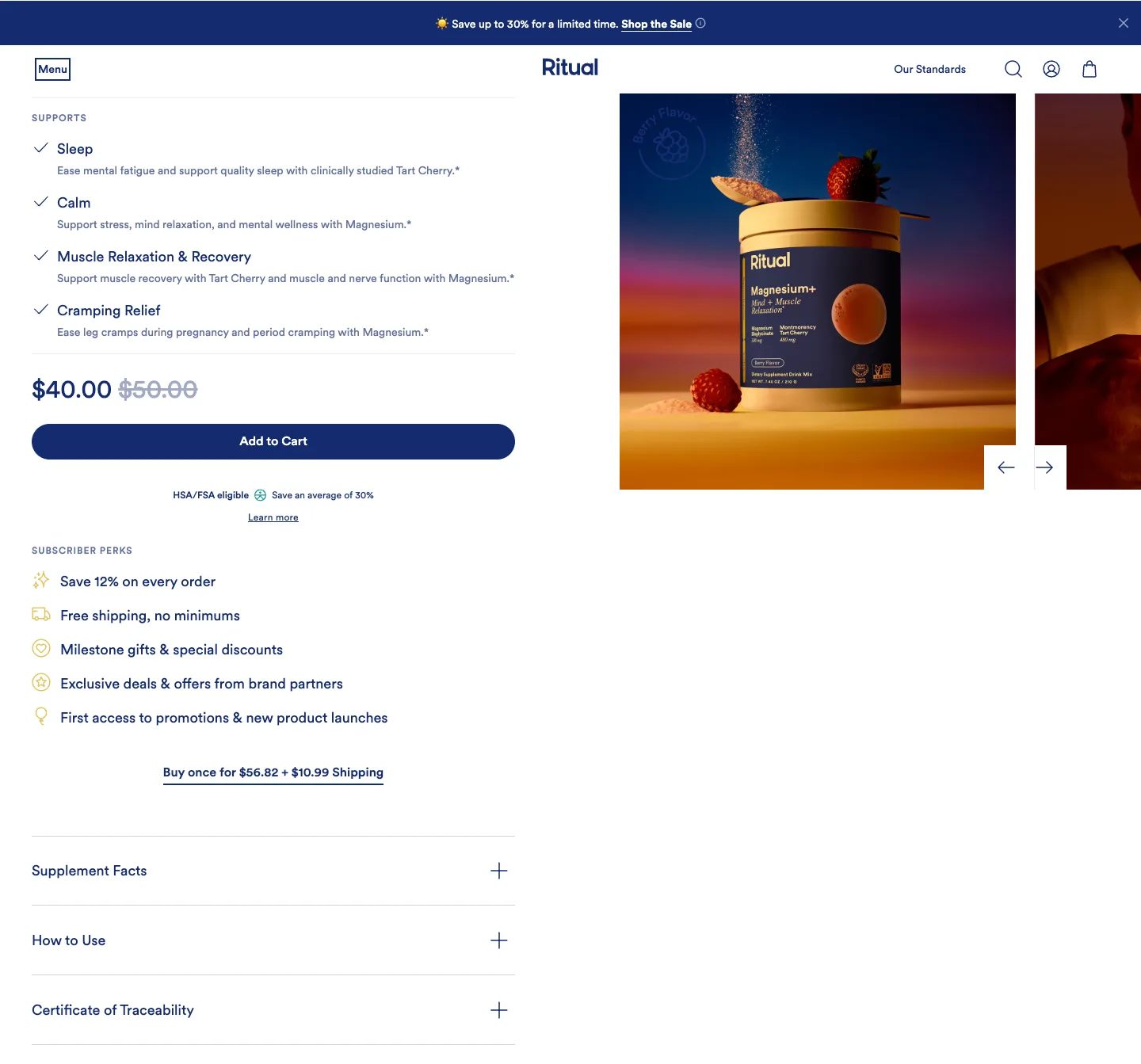Image resolution: width=1141 pixels, height=1064 pixels.
Task: Click the HSA/FSA savings badge icon
Action: coord(260,495)
